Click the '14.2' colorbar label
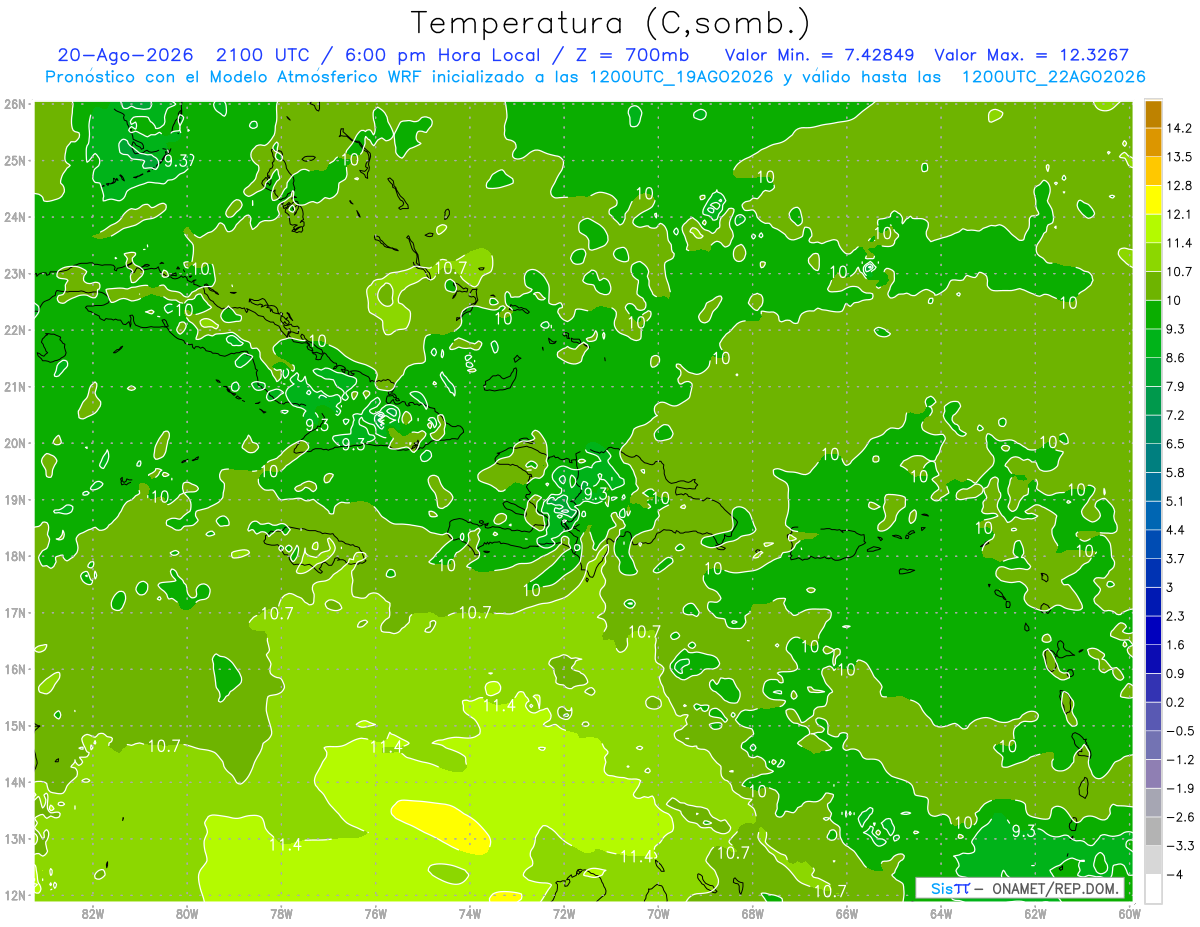 point(1179,127)
